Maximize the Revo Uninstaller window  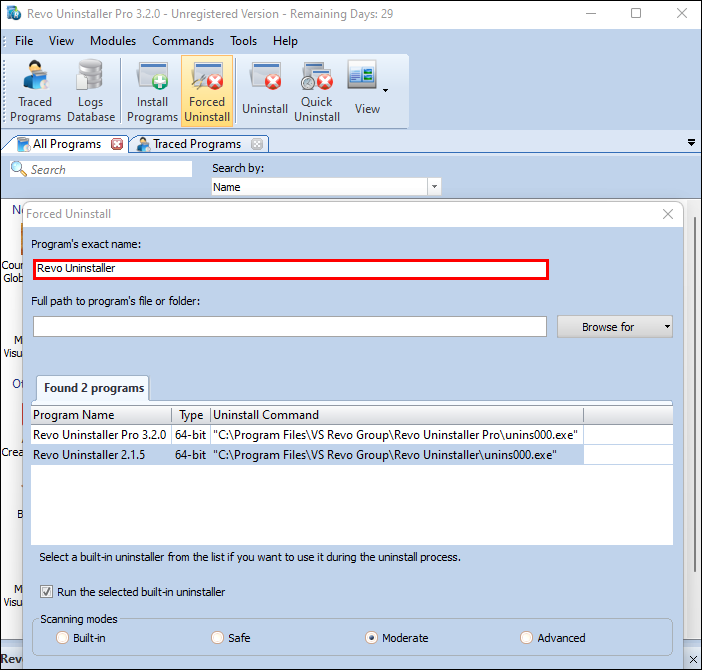[x=636, y=13]
